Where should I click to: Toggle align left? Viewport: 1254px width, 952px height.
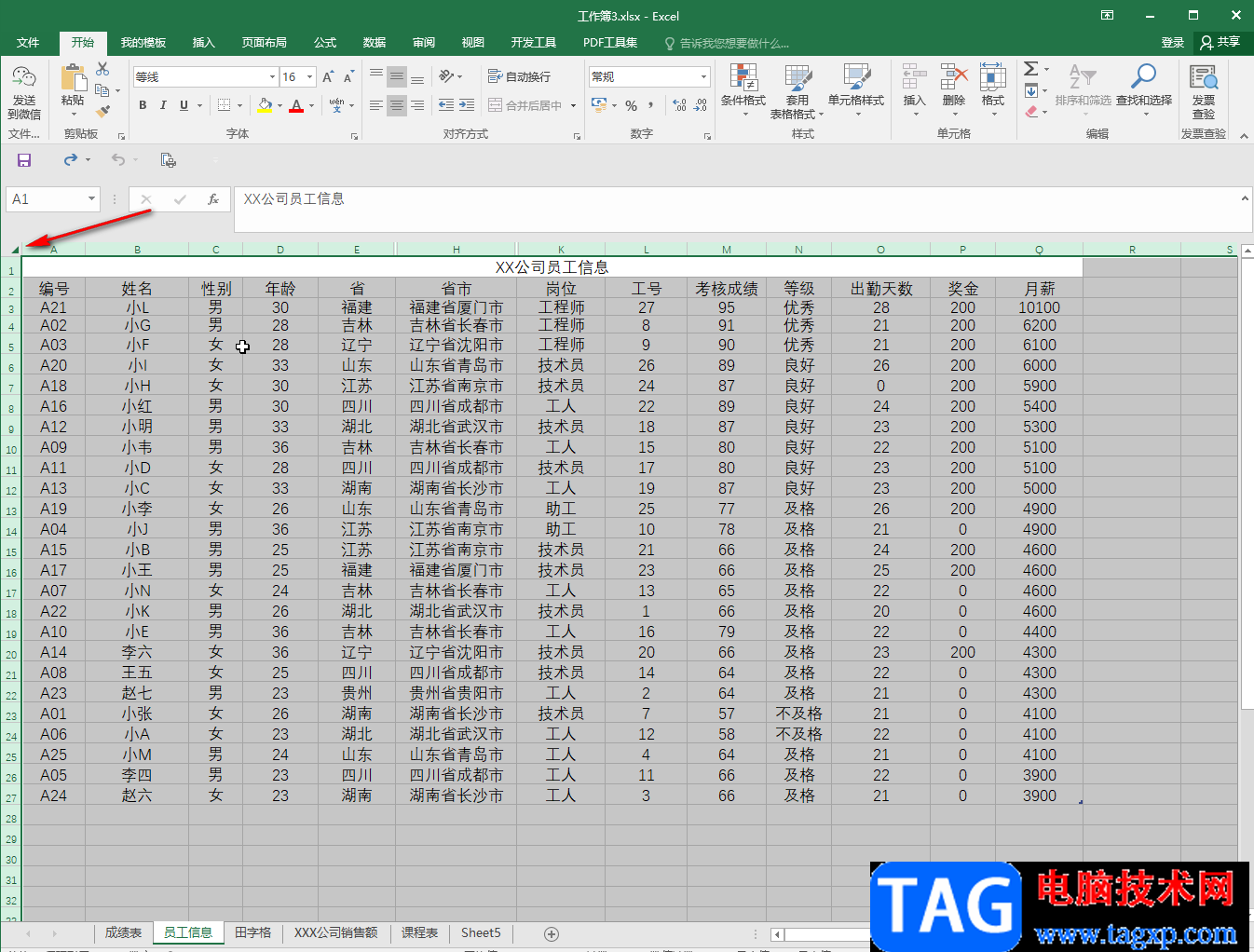point(376,105)
